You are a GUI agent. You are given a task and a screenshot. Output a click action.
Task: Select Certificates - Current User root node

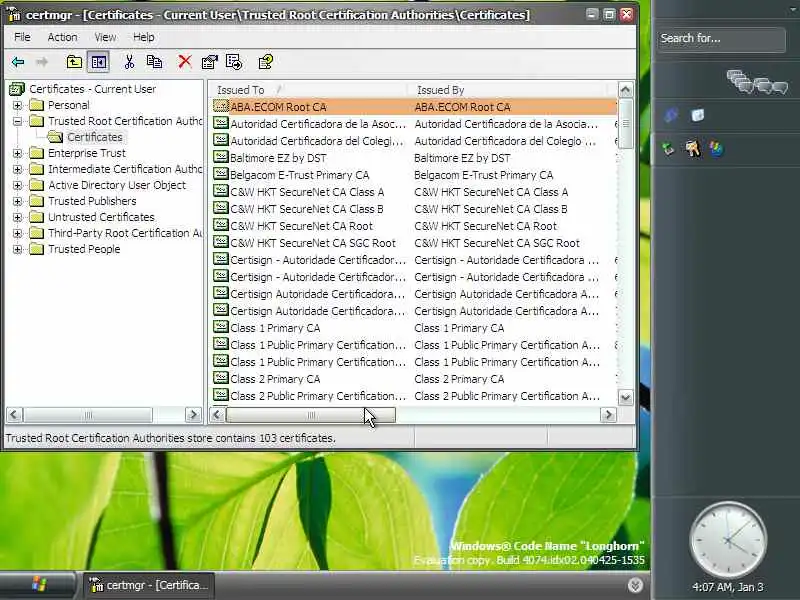92,89
